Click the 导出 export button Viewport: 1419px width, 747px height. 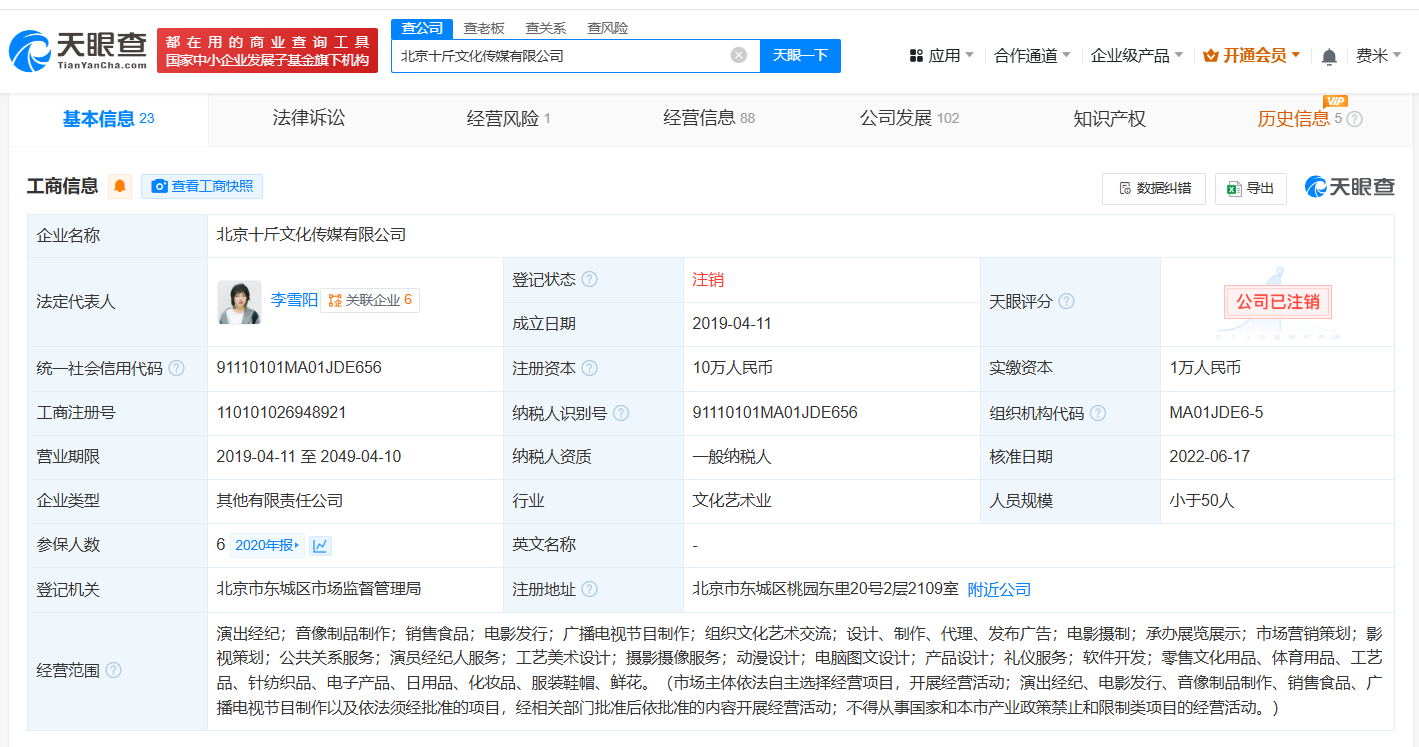click(x=1251, y=188)
